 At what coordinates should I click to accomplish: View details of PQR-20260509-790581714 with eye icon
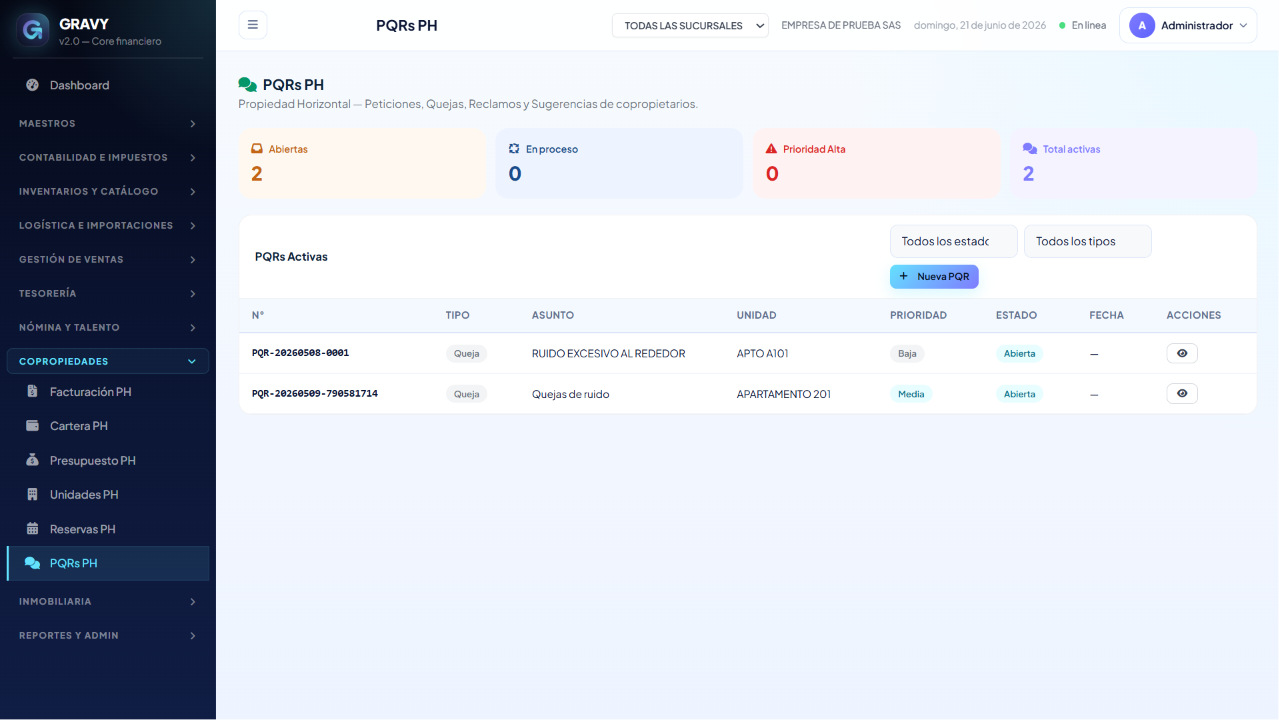pos(1182,394)
